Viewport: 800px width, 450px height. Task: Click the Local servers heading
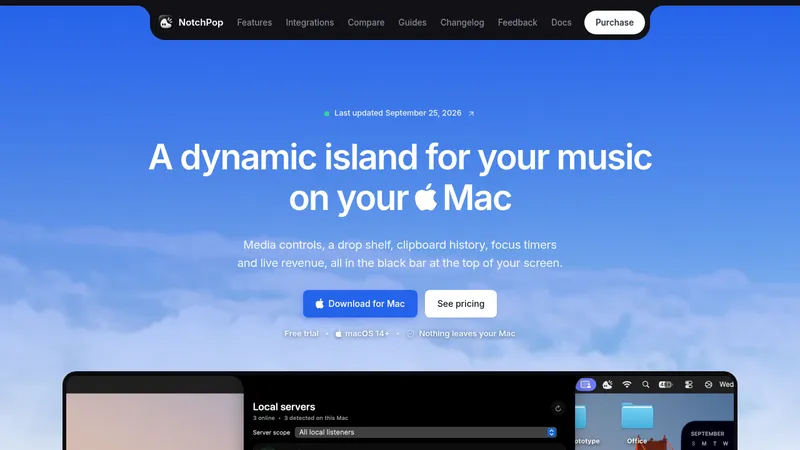pos(284,407)
